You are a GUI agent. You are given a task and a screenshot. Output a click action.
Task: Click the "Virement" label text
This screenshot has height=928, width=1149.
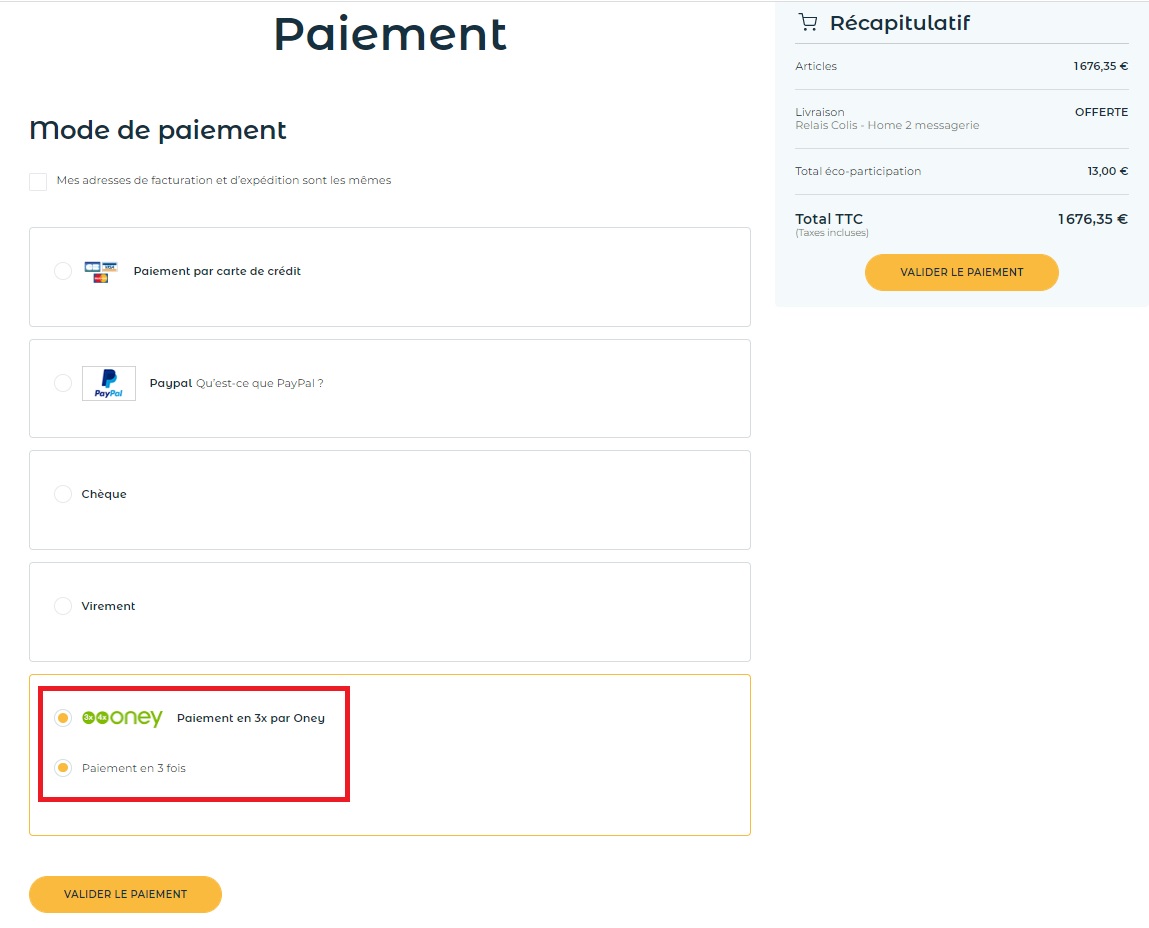108,606
